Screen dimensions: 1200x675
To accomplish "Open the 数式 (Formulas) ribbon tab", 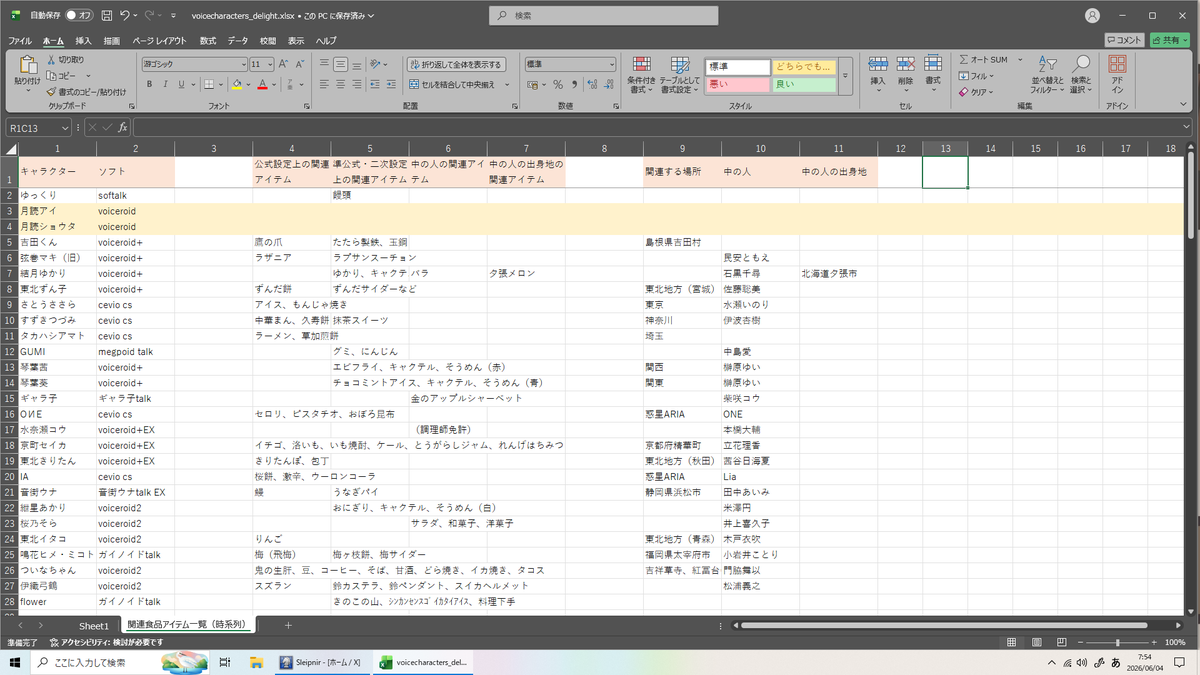I will 208,40.
